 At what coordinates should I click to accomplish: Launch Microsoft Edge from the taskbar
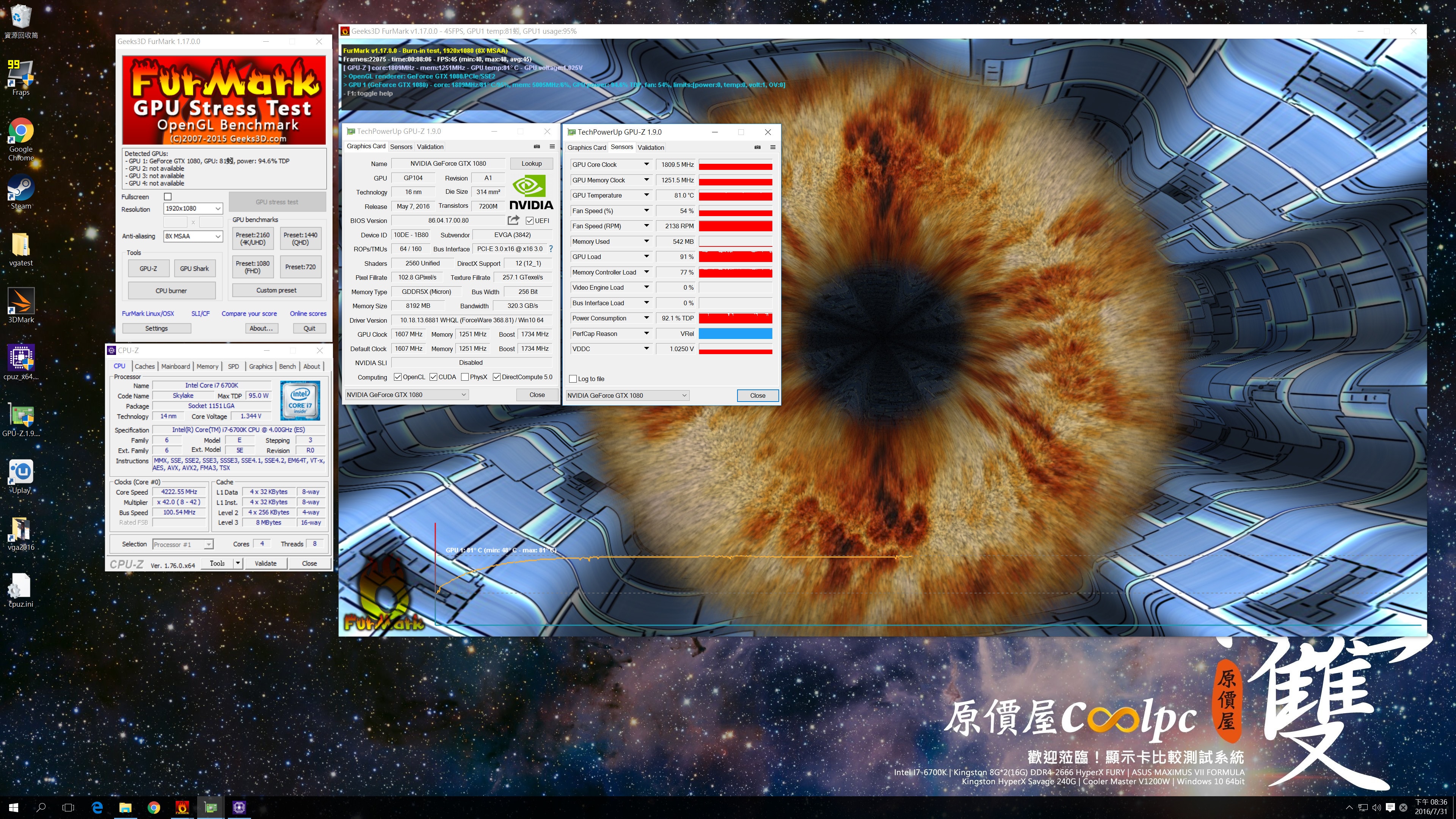(97, 808)
